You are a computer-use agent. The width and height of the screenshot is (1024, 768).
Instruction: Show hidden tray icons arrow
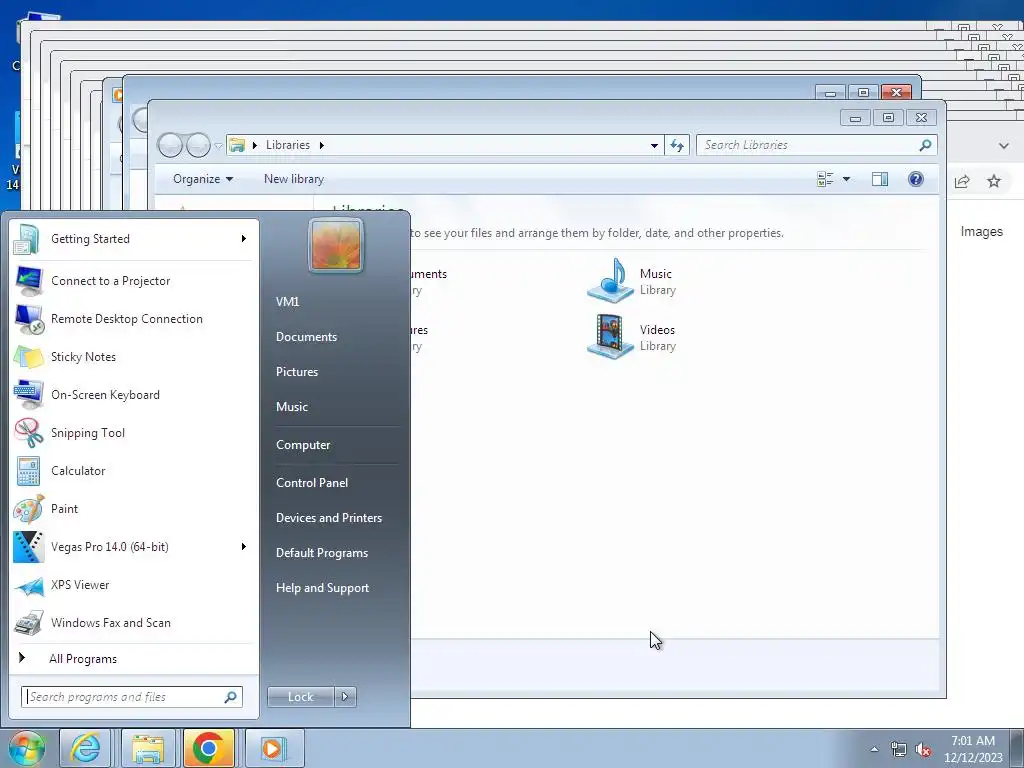coord(874,750)
